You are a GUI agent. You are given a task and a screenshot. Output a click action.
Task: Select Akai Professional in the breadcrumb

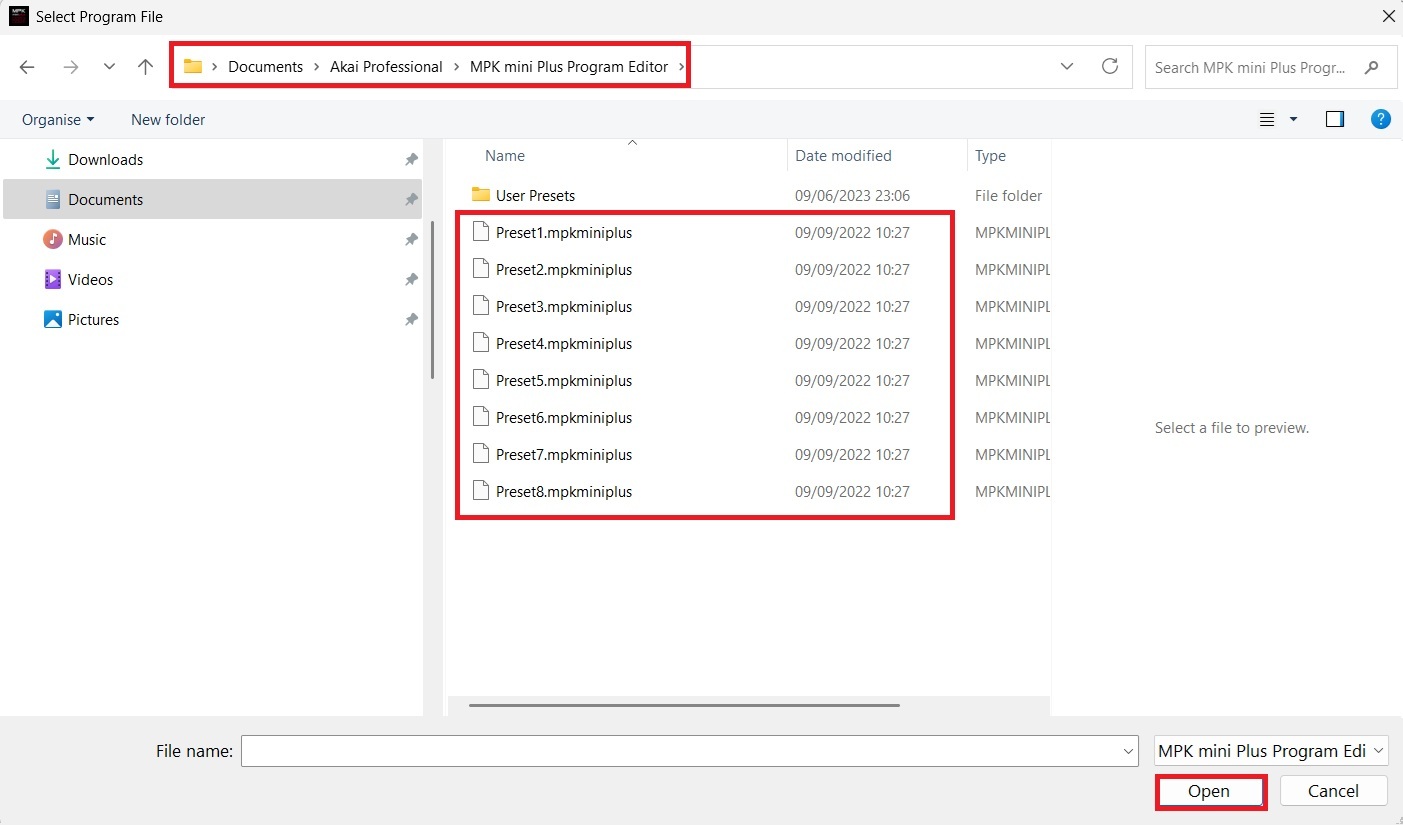tap(386, 67)
